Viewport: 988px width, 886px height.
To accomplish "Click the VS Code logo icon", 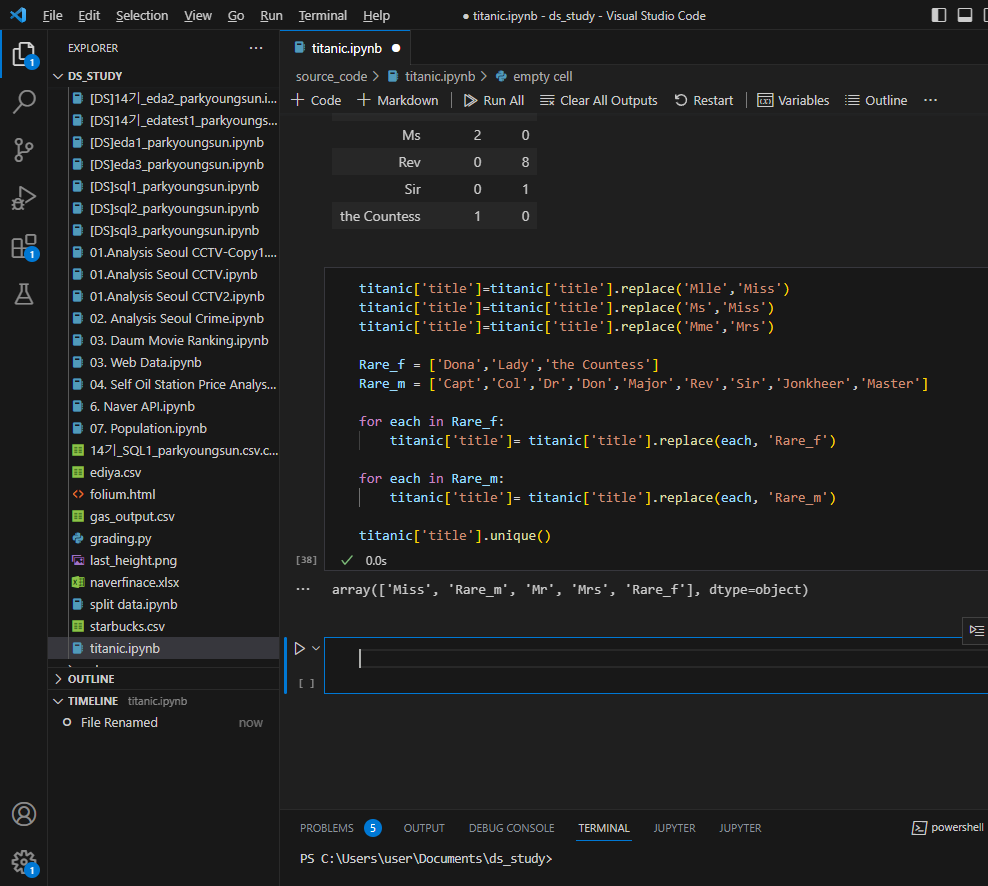I will coord(19,15).
